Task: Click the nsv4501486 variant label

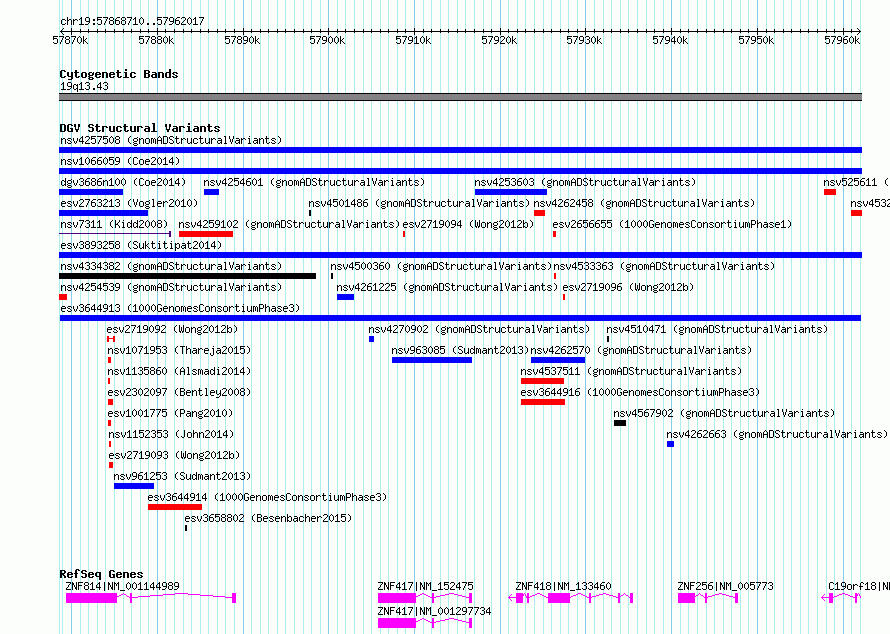Action: pyautogui.click(x=419, y=203)
